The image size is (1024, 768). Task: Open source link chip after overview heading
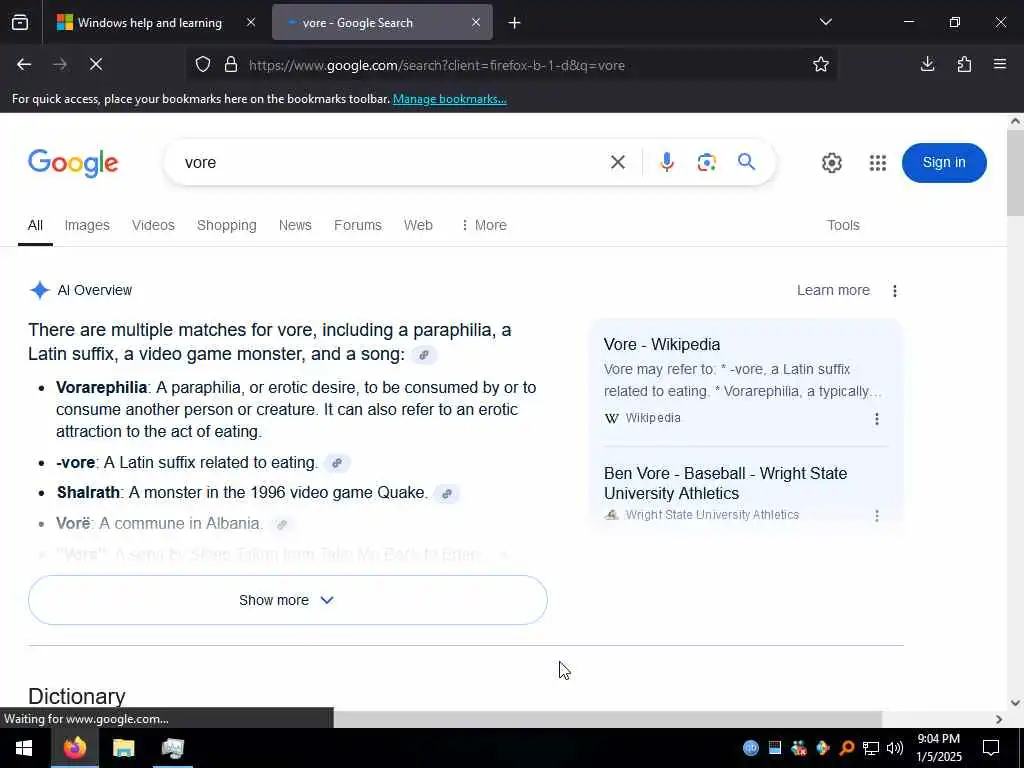[424, 355]
